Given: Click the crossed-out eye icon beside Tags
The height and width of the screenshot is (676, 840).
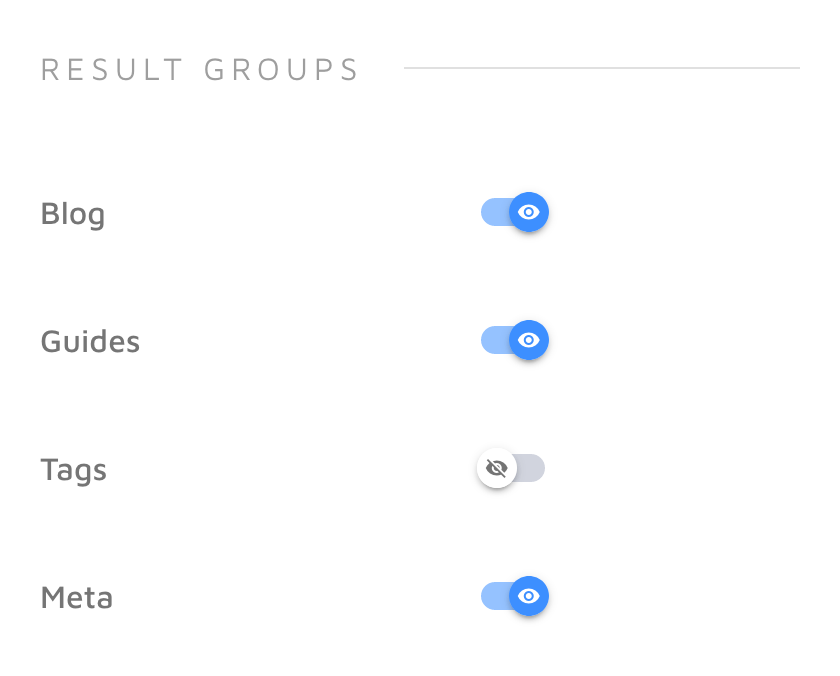Looking at the screenshot, I should coord(497,468).
